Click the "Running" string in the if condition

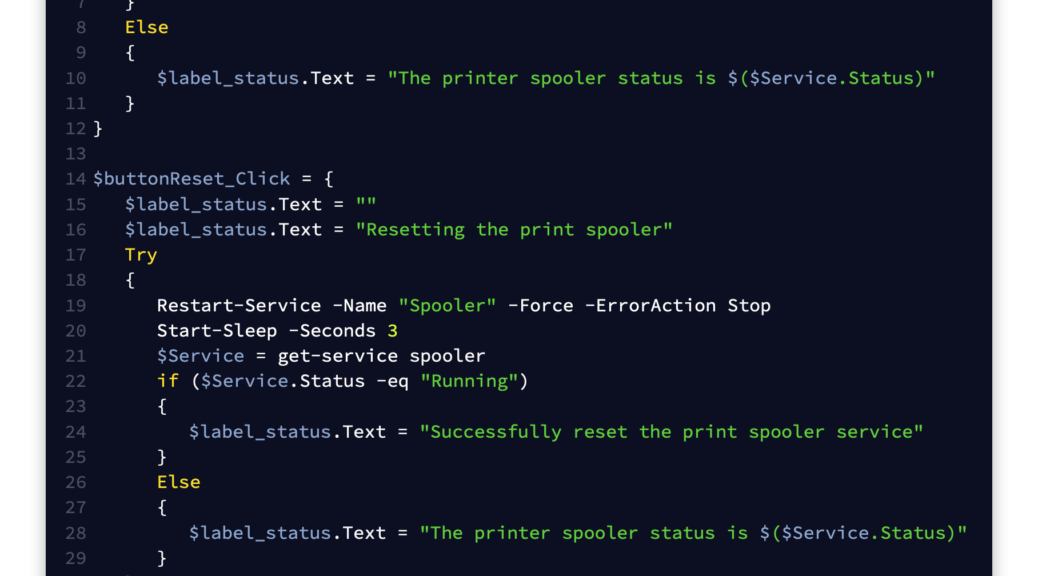pyautogui.click(x=469, y=381)
